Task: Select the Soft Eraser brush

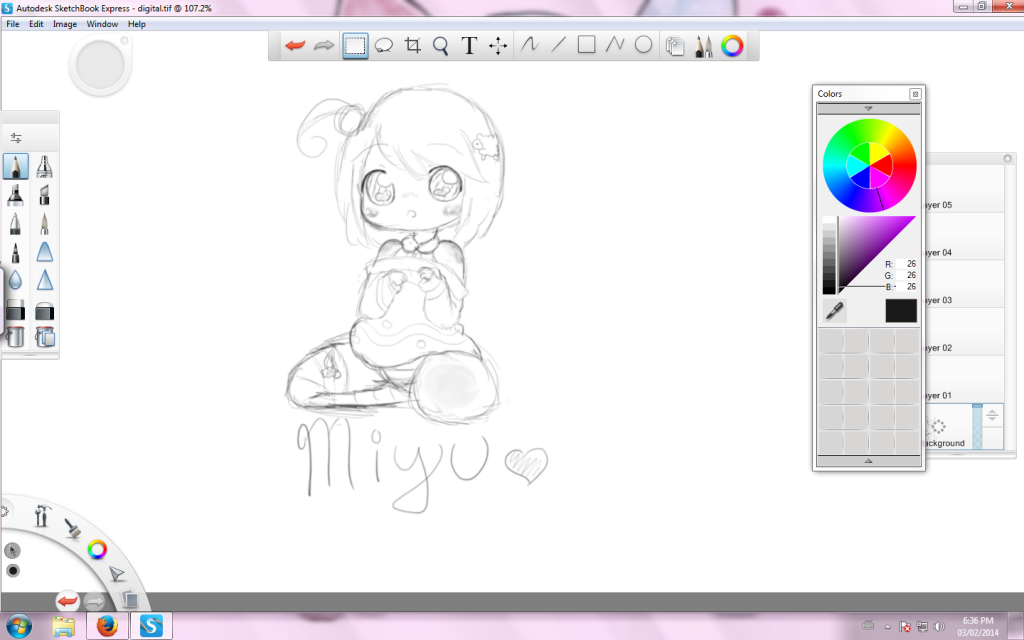Action: pyautogui.click(x=44, y=311)
